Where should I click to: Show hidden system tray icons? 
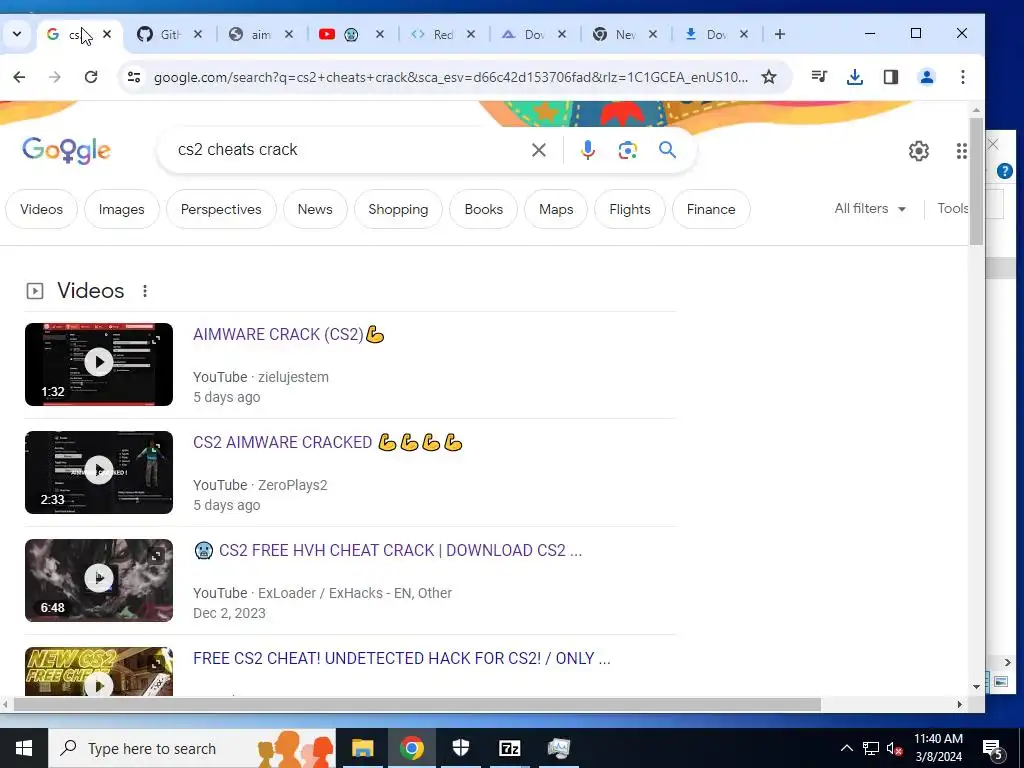[x=846, y=748]
